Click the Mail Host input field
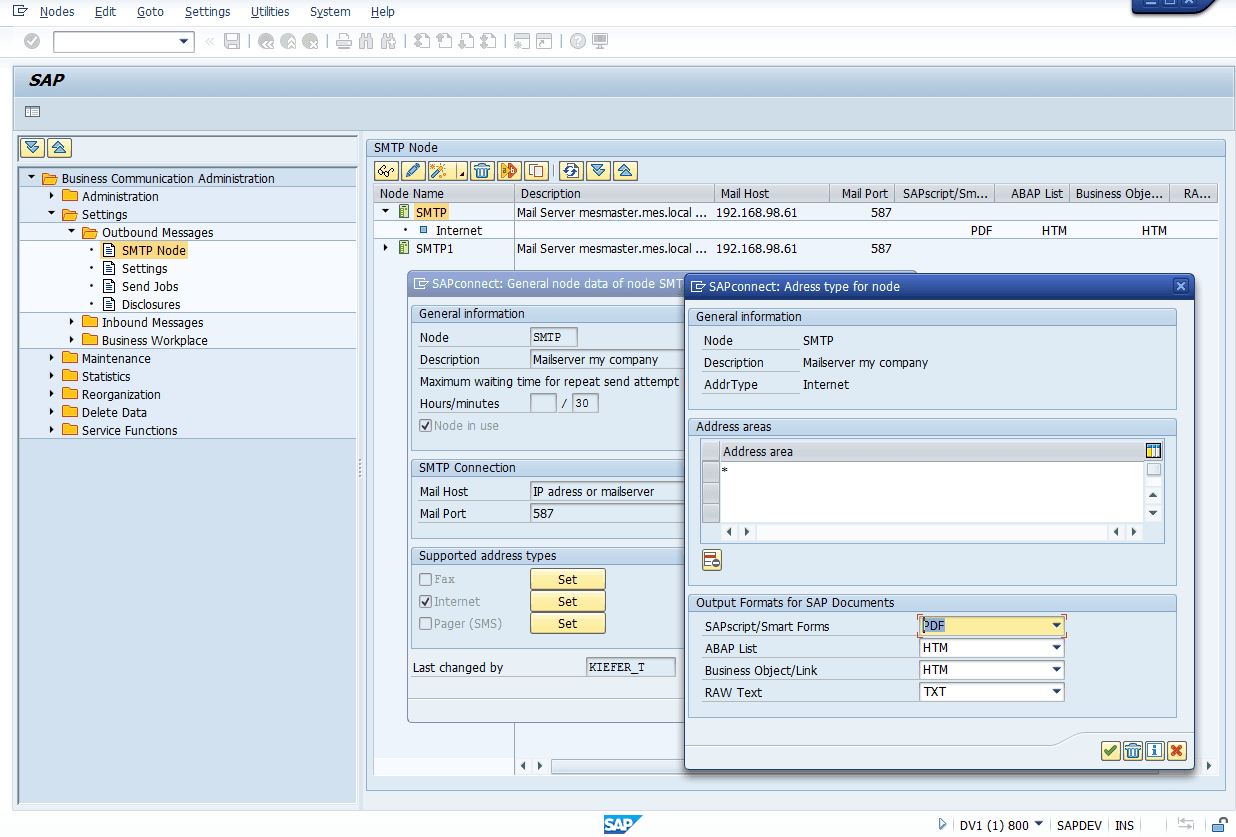The image size is (1236, 837). point(607,492)
